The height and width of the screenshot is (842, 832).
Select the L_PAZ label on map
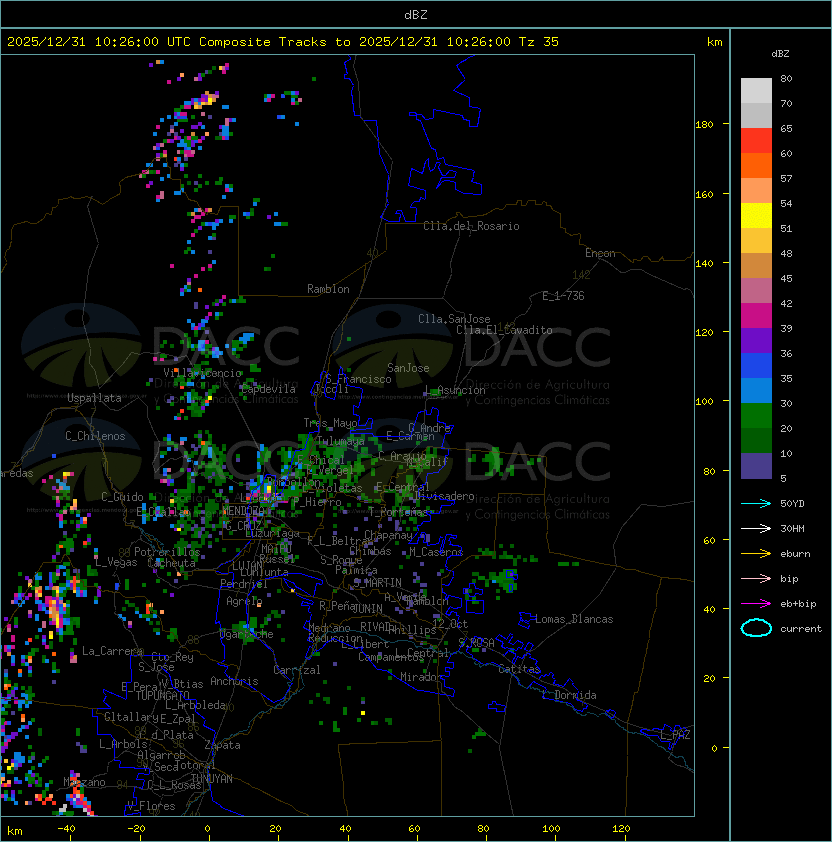(675, 735)
